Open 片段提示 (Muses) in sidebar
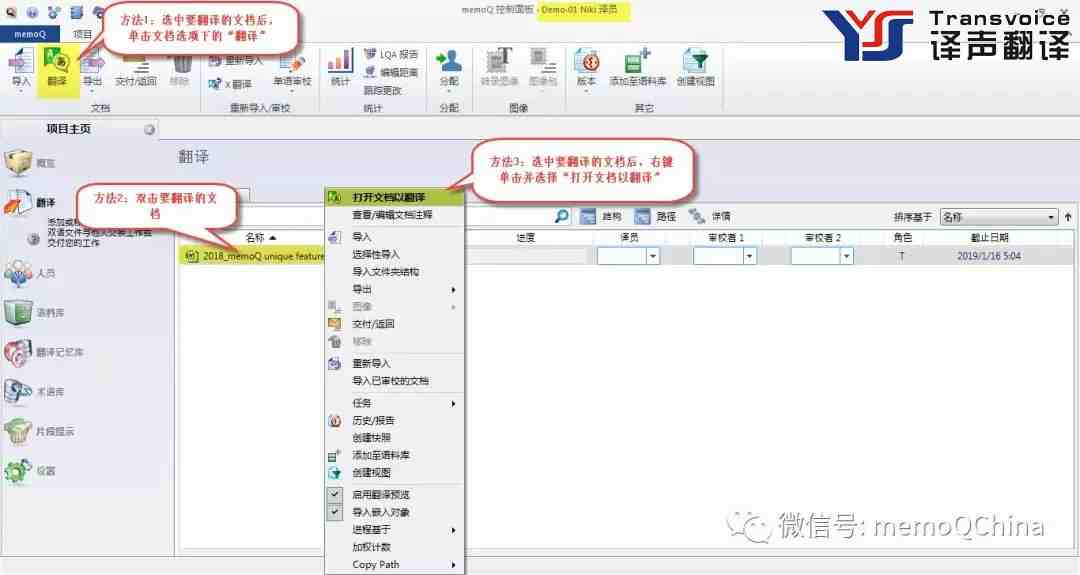This screenshot has width=1080, height=575. click(39, 431)
